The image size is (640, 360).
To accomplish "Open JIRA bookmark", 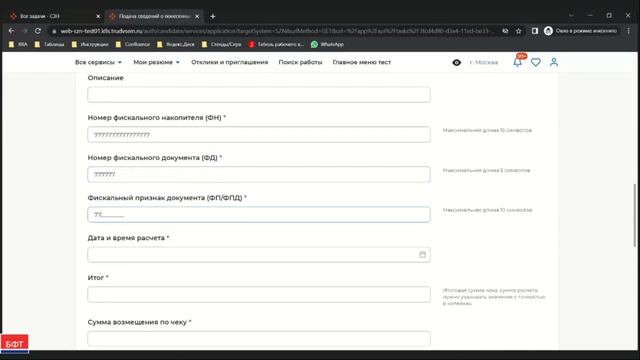I will coord(18,44).
